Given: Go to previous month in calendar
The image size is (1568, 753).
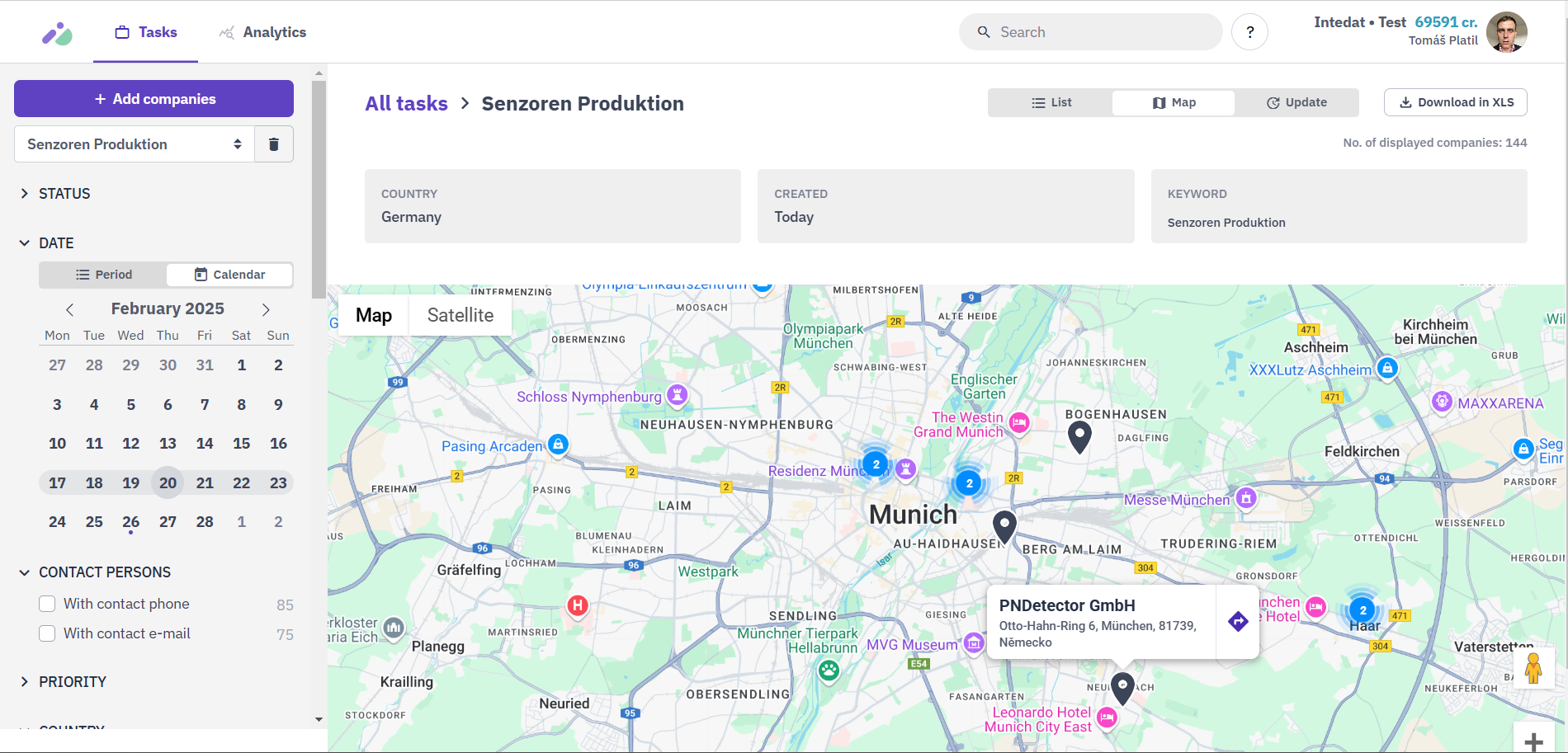Looking at the screenshot, I should (x=70, y=309).
